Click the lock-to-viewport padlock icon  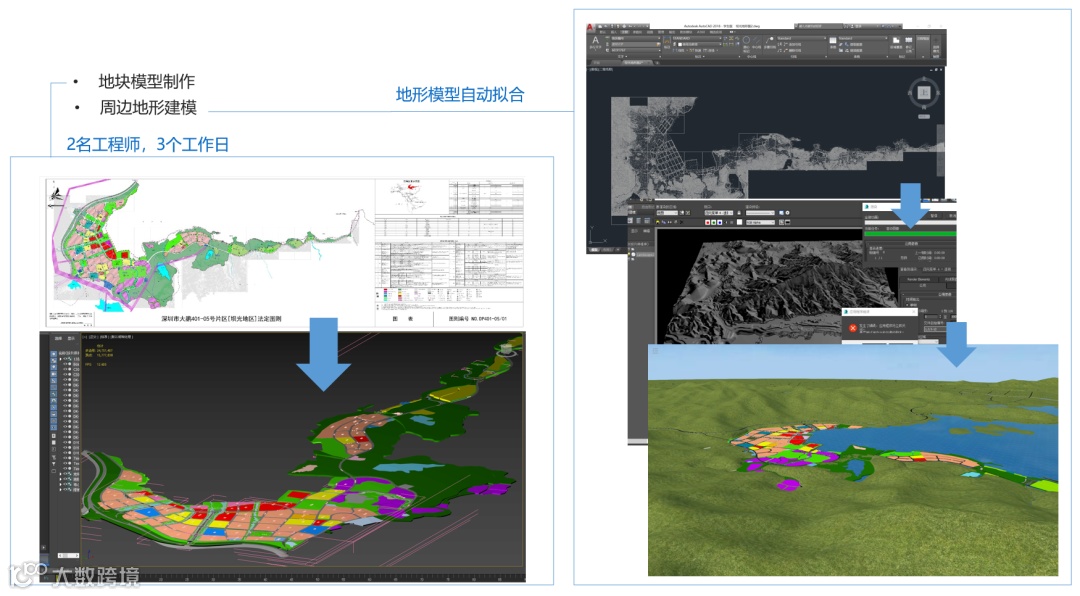[x=739, y=213]
